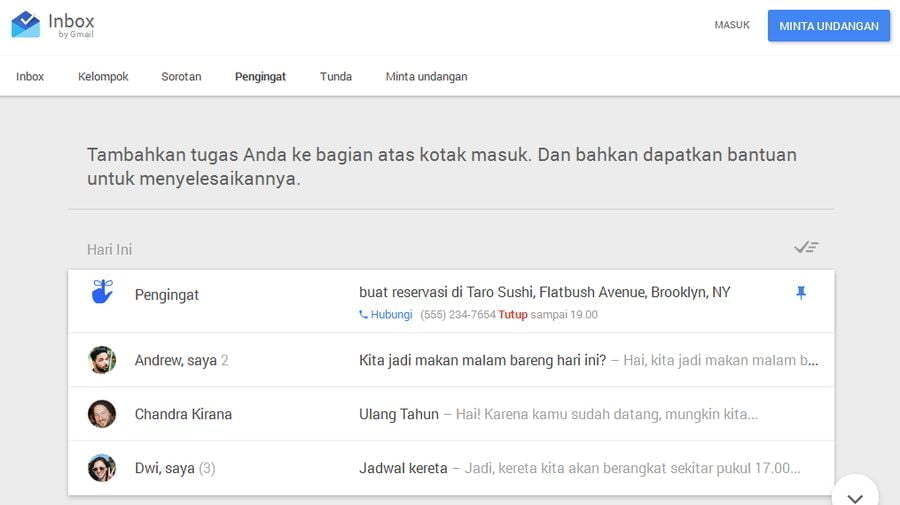Viewport: 900px width, 505px height.
Task: Click the MASUK sign-in link
Action: point(732,25)
